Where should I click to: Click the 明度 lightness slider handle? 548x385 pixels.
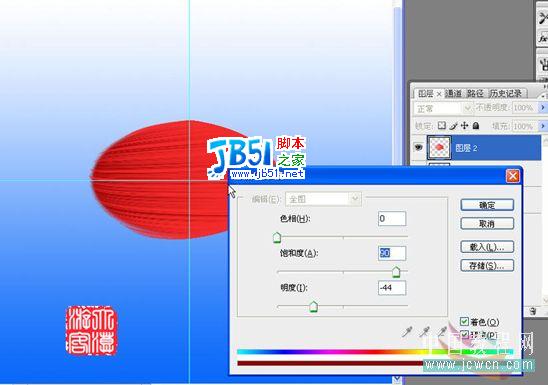313,306
